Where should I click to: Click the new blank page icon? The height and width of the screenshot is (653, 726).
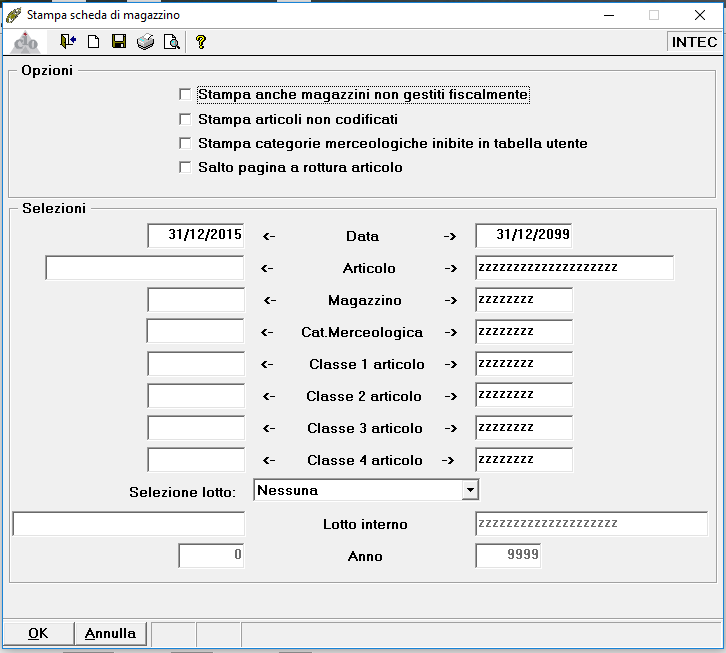coord(94,42)
